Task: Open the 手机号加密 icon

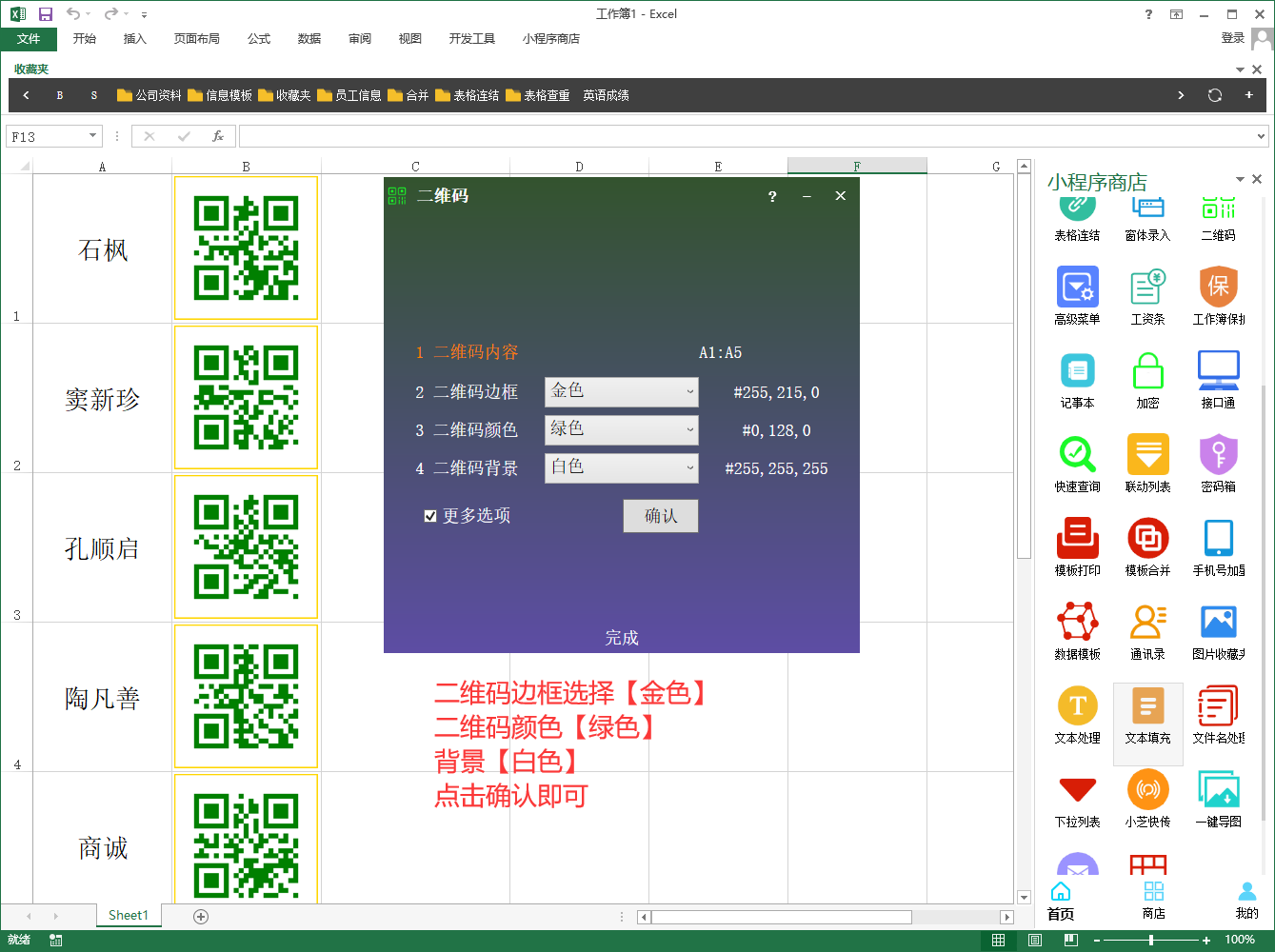Action: (1218, 538)
